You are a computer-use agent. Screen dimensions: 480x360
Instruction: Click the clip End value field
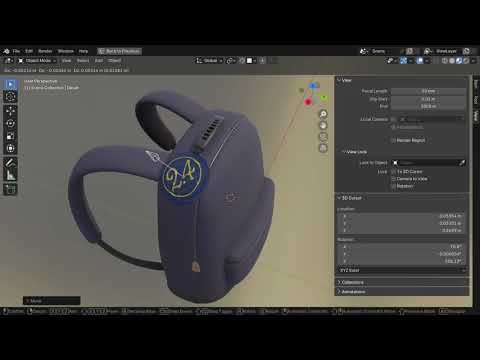tap(428, 106)
